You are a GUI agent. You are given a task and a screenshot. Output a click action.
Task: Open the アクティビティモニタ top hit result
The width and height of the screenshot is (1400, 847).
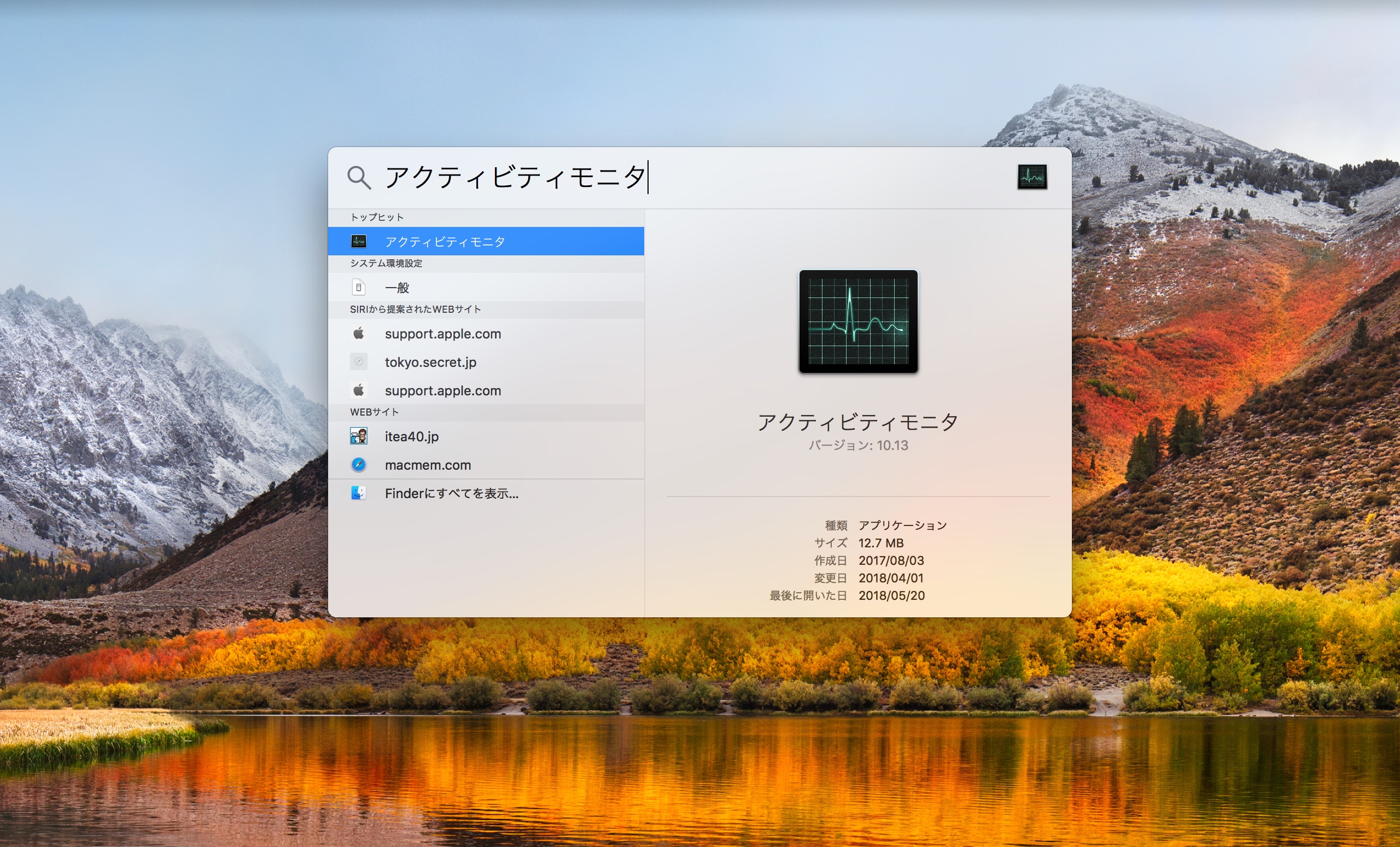[x=486, y=242]
